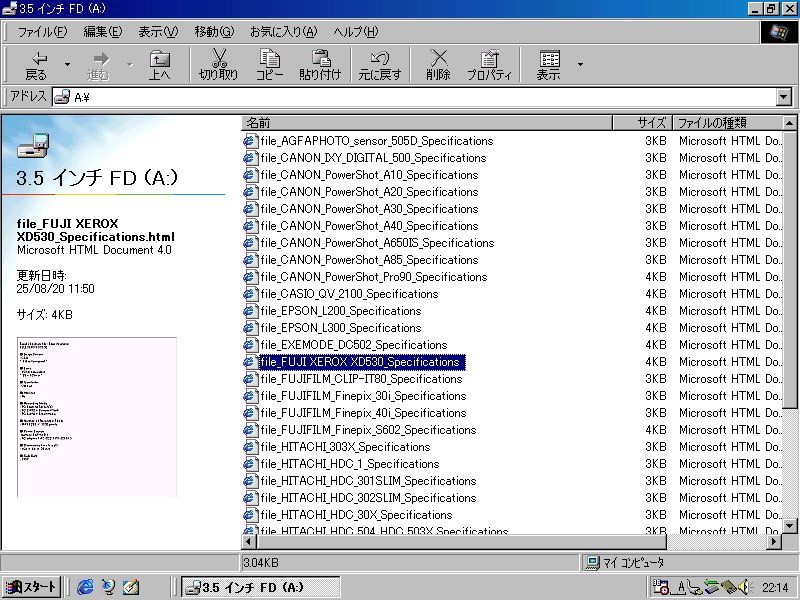
Task: Open the address bar dropdown
Action: pyautogui.click(x=784, y=97)
